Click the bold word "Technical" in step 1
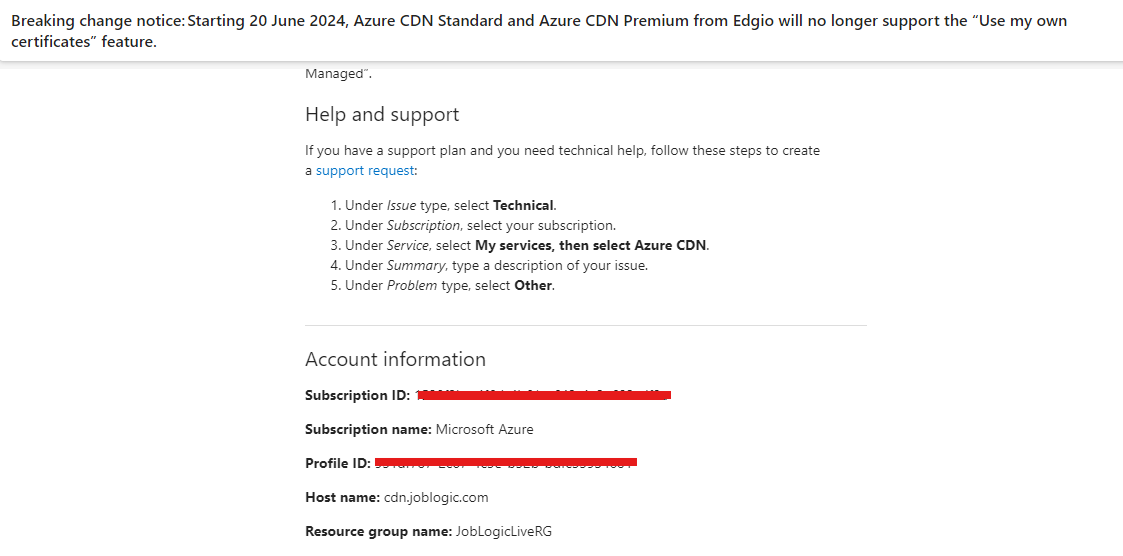The image size is (1123, 556). point(523,205)
